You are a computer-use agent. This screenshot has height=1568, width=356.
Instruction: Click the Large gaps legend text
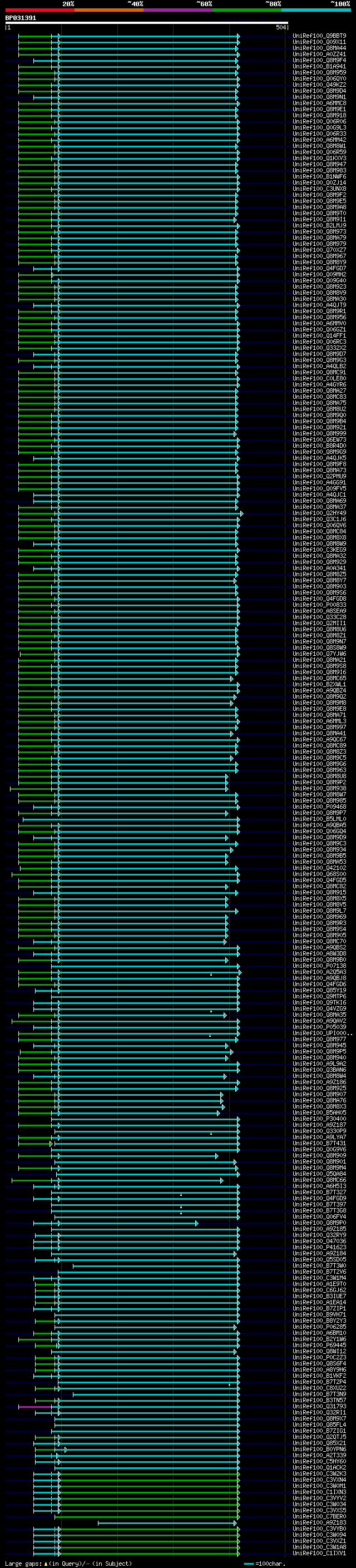point(68,1563)
